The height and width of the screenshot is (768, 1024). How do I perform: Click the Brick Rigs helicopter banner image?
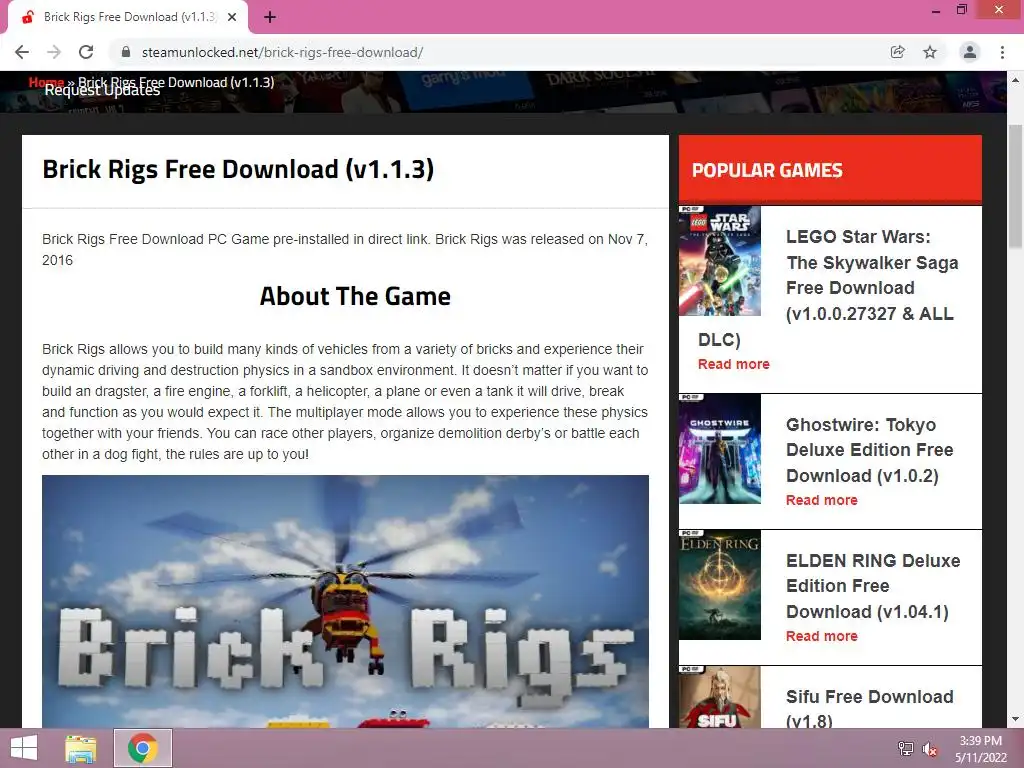click(x=345, y=601)
